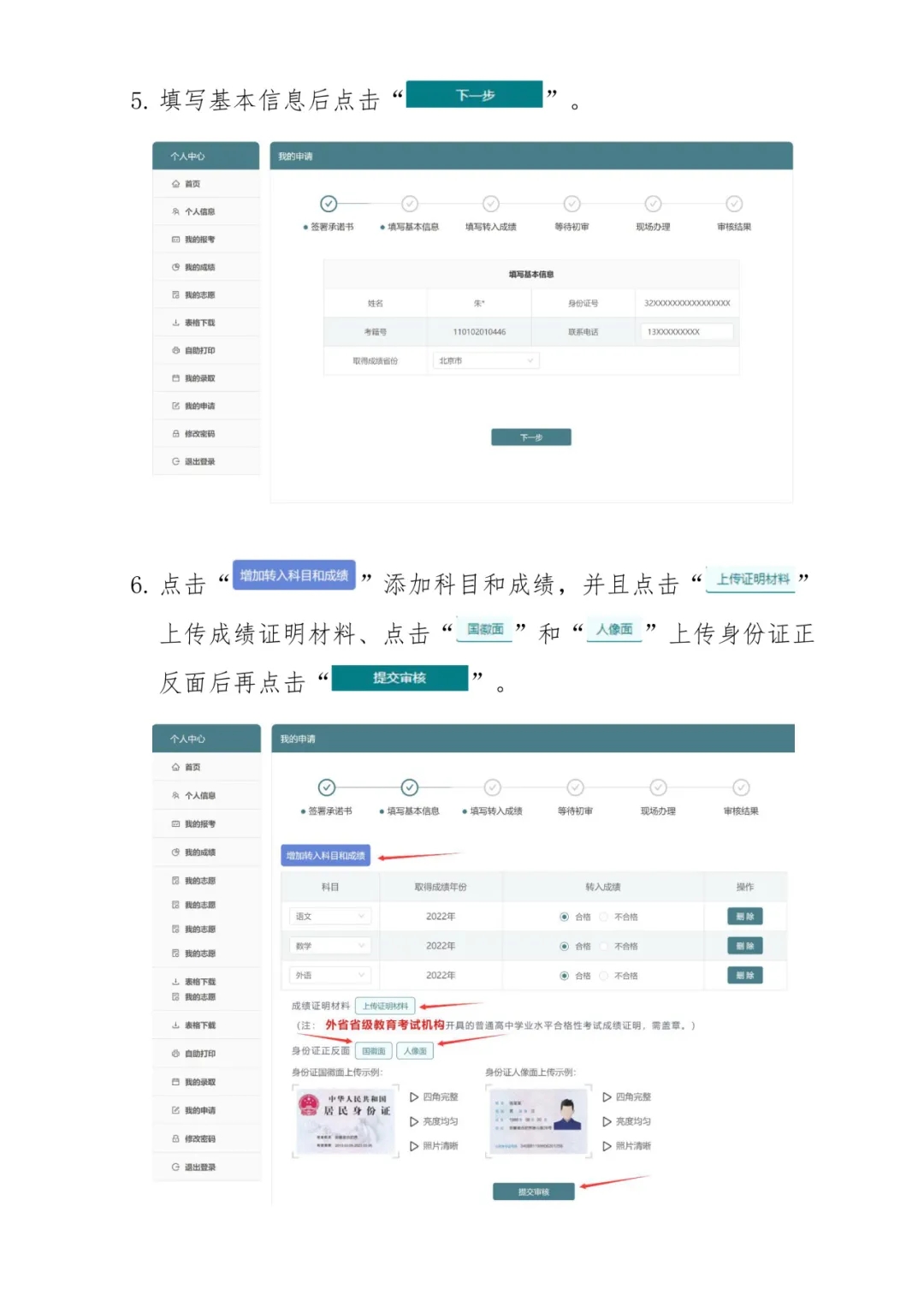Select 表格下载 download icon in step 5 sidebar
This screenshot has width=924, height=1307.
point(175,323)
